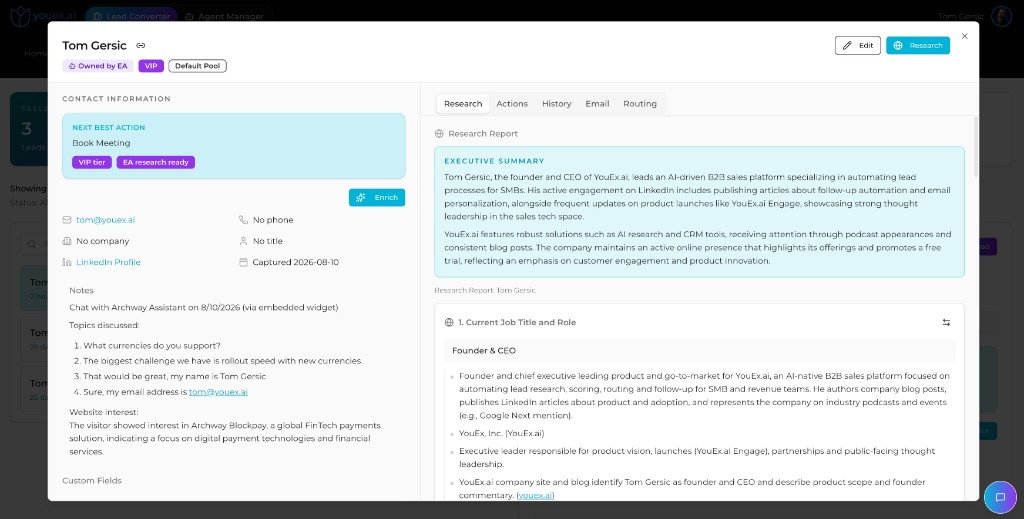Click the calendar icon beside Captured date
1024x519 pixels.
point(244,262)
